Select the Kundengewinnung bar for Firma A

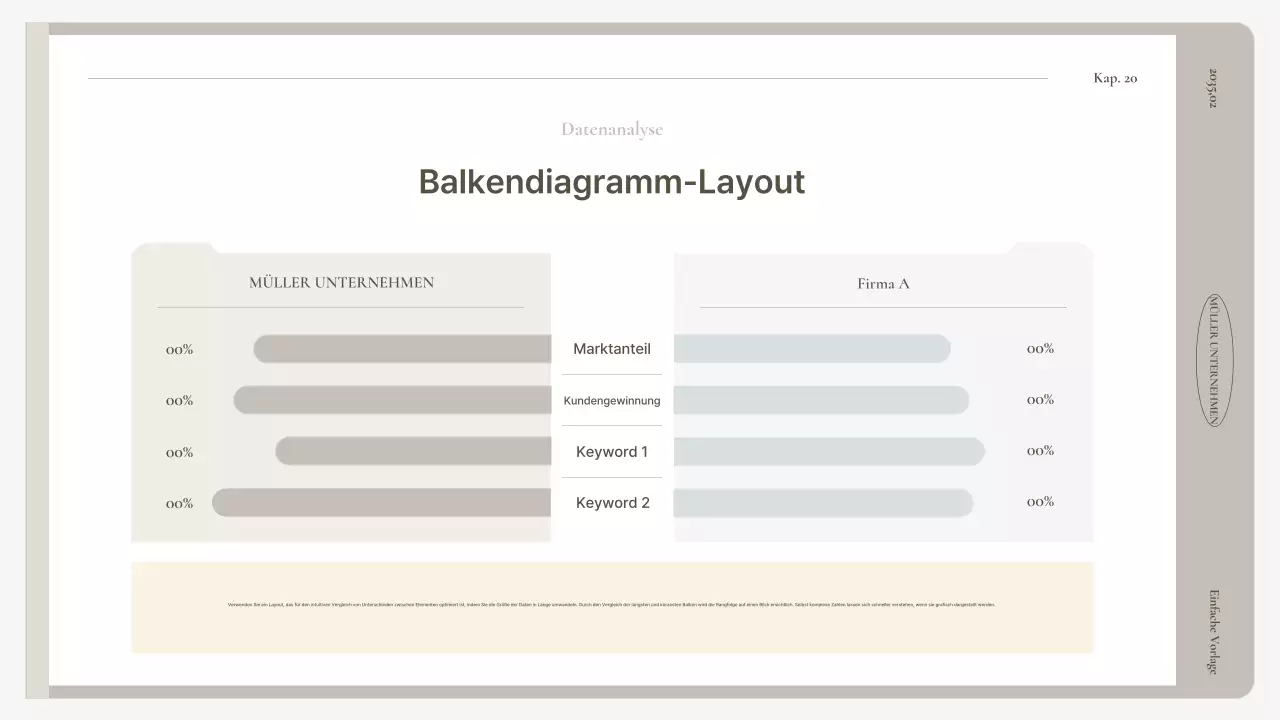click(820, 399)
